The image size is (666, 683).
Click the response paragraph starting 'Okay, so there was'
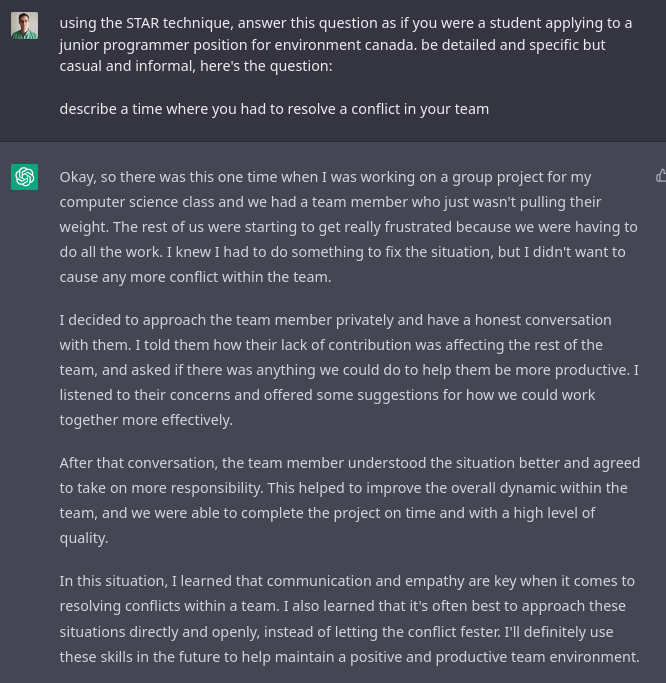coord(348,227)
